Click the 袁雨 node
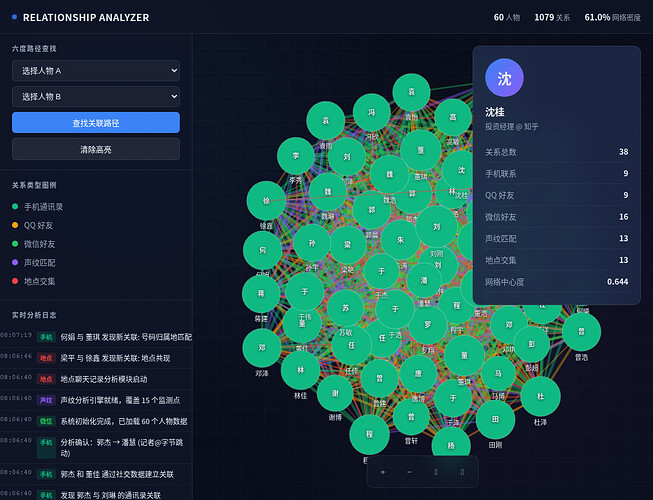653x500 pixels. click(325, 121)
